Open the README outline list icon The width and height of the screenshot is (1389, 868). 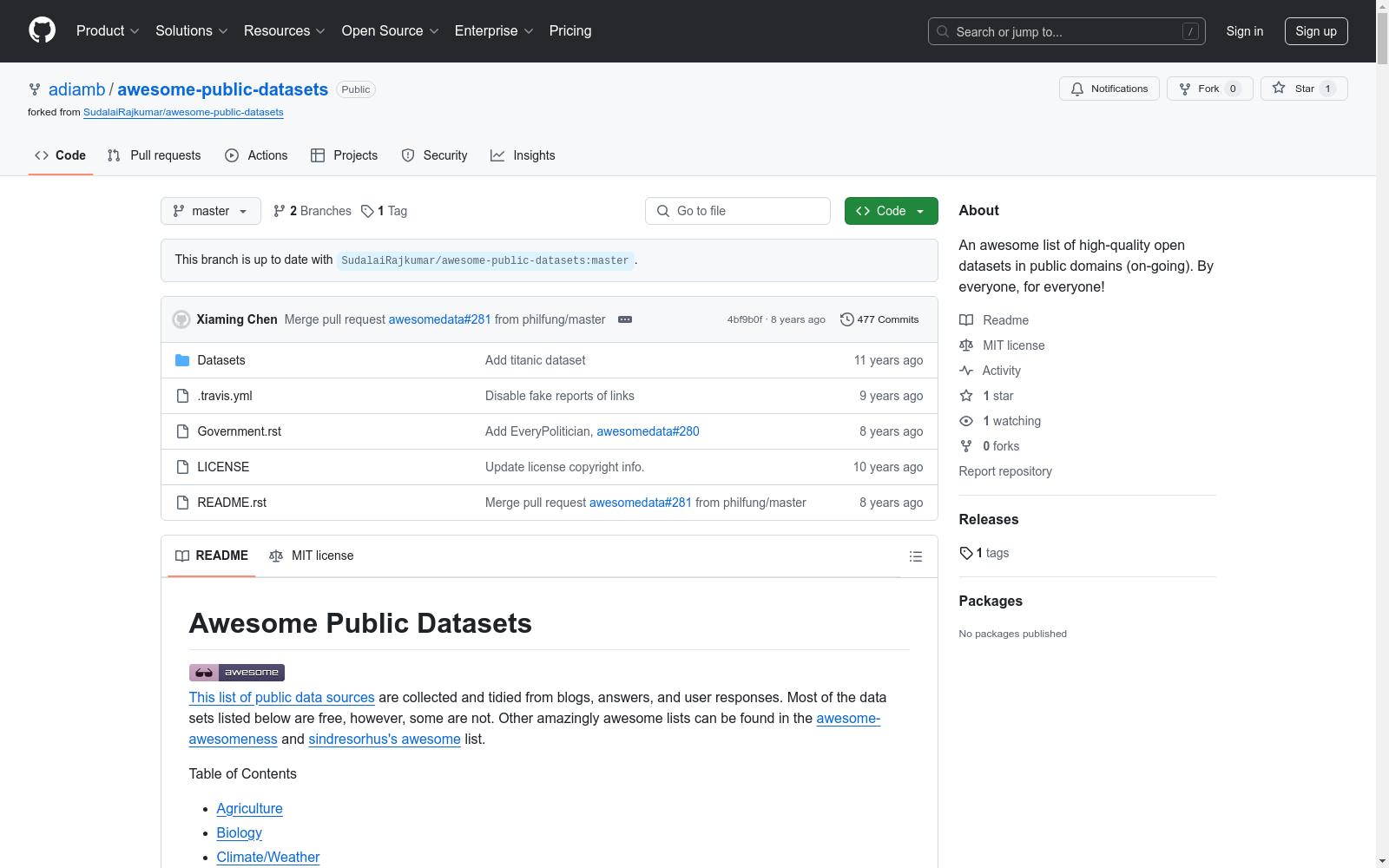pyautogui.click(x=915, y=556)
